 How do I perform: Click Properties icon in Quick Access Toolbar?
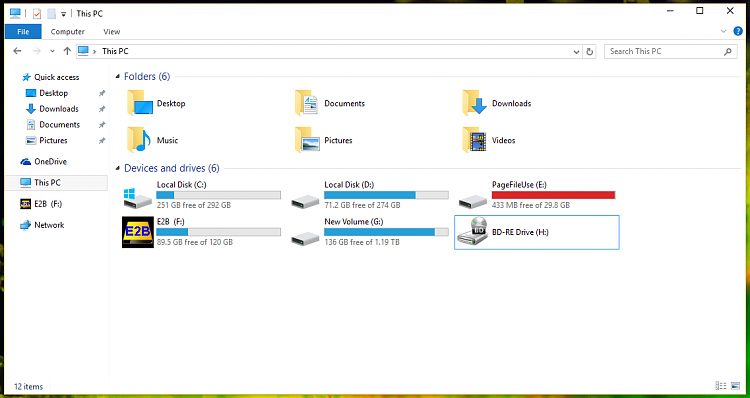tap(37, 13)
